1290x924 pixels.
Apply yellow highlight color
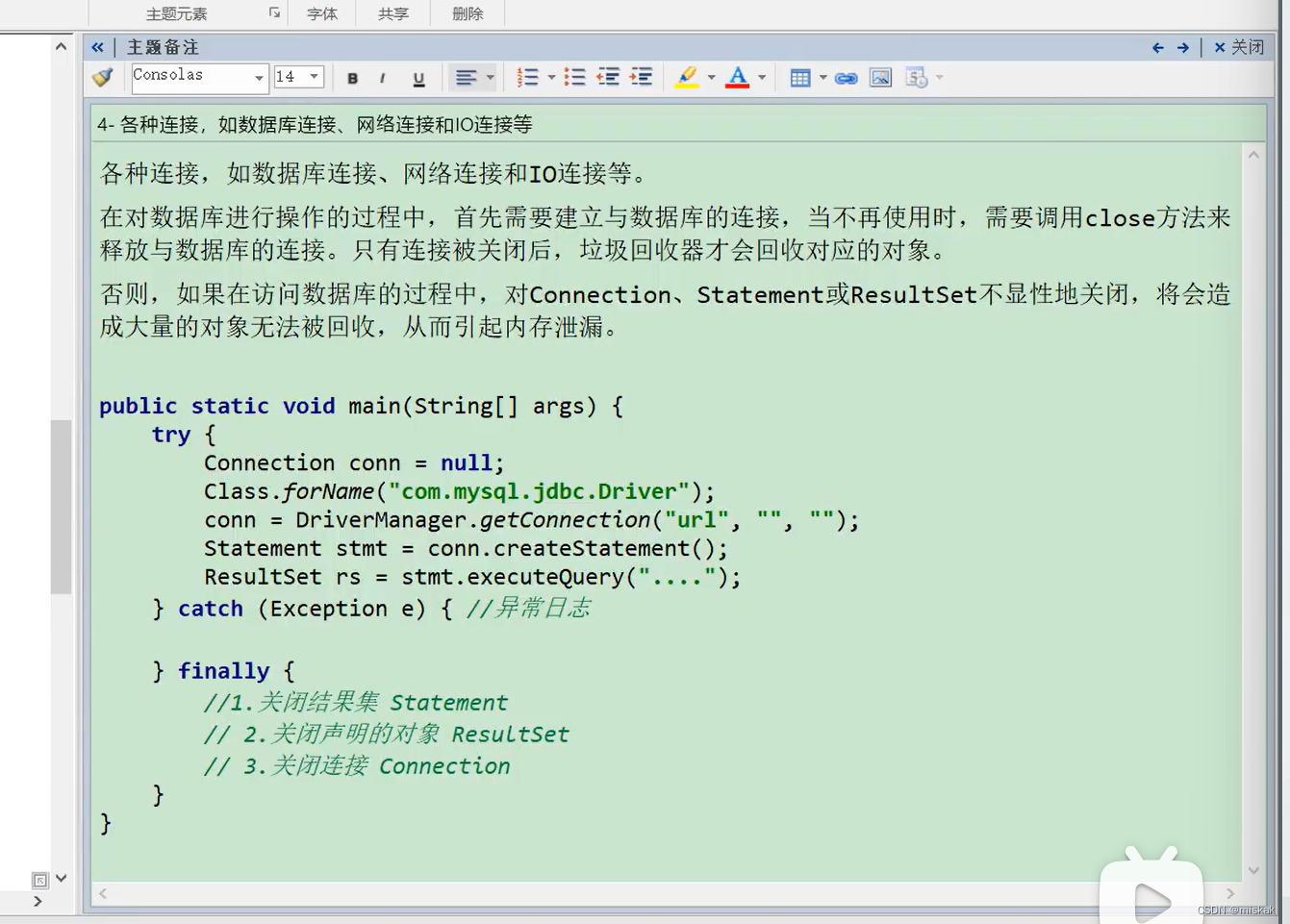pyautogui.click(x=687, y=78)
